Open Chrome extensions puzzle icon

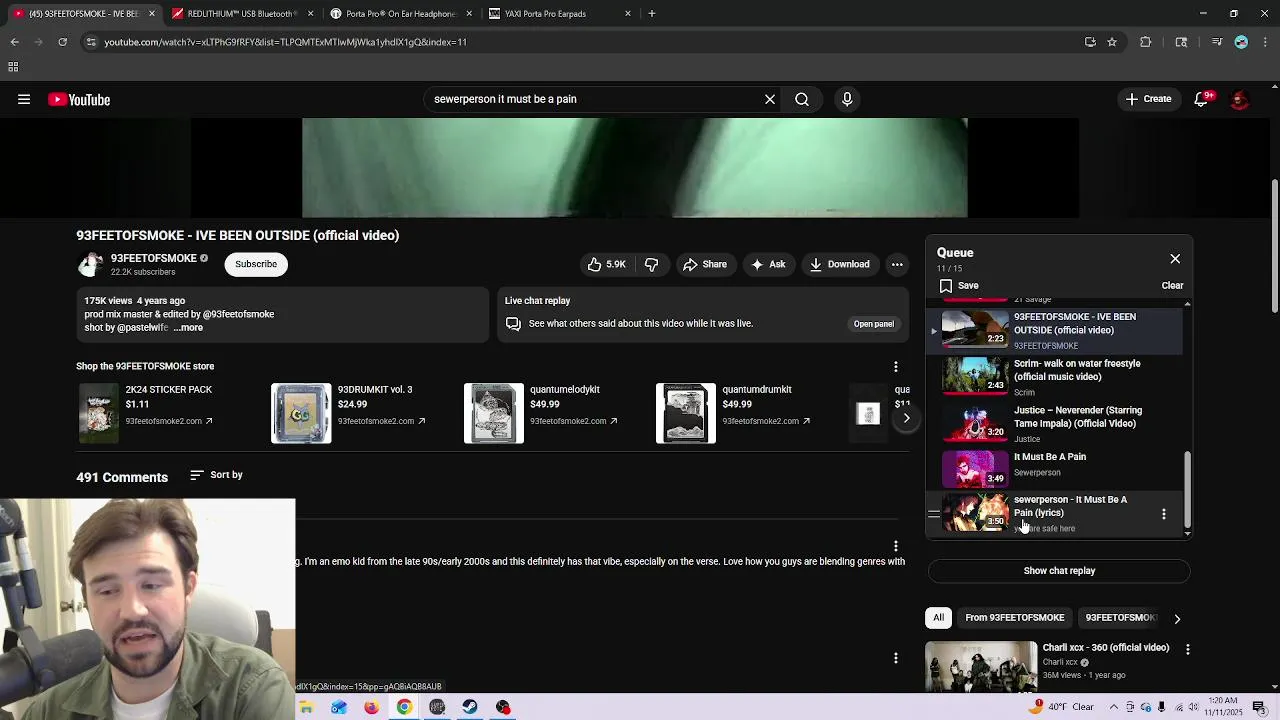pos(1146,42)
